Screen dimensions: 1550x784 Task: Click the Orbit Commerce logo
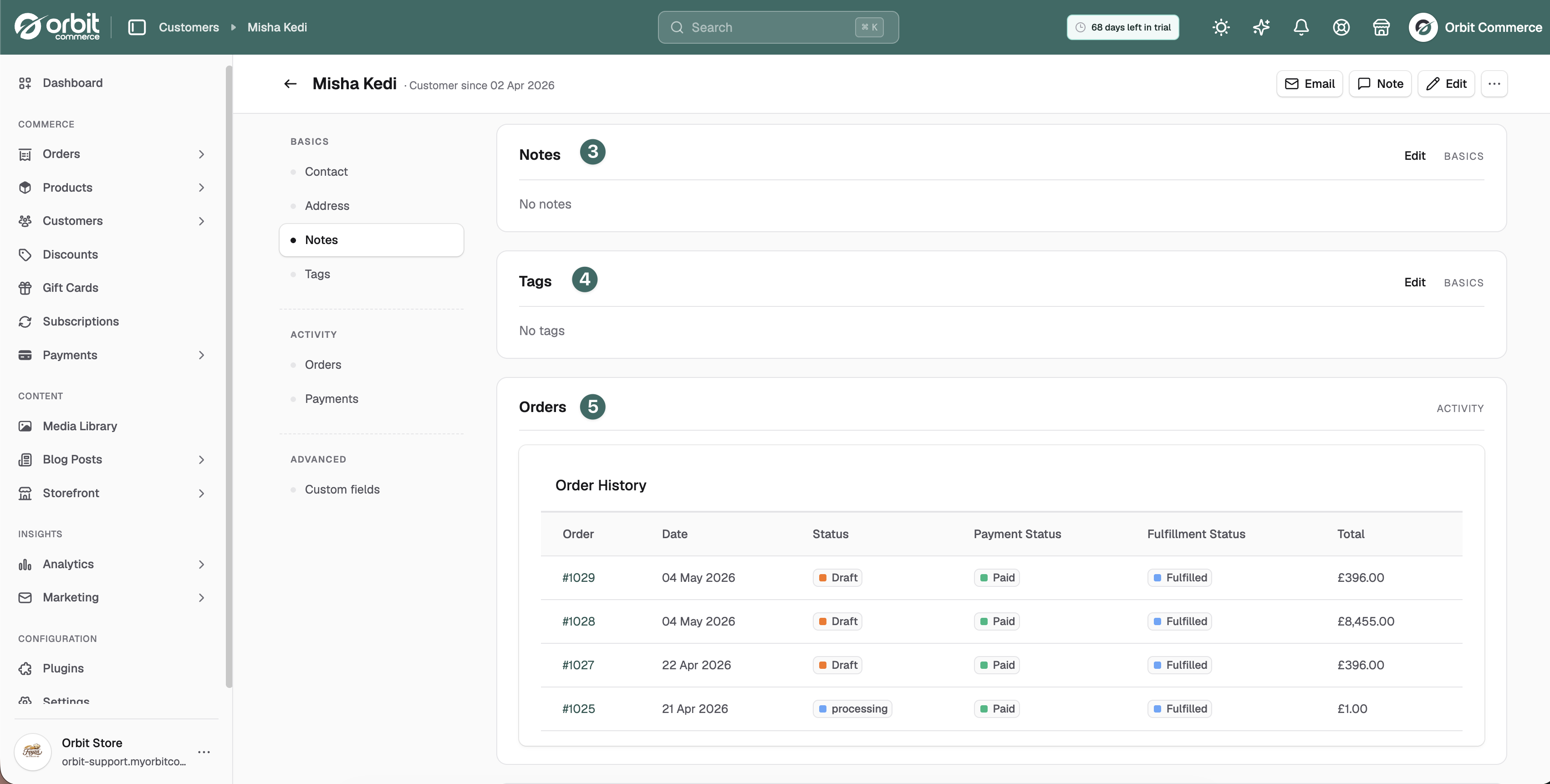point(57,26)
